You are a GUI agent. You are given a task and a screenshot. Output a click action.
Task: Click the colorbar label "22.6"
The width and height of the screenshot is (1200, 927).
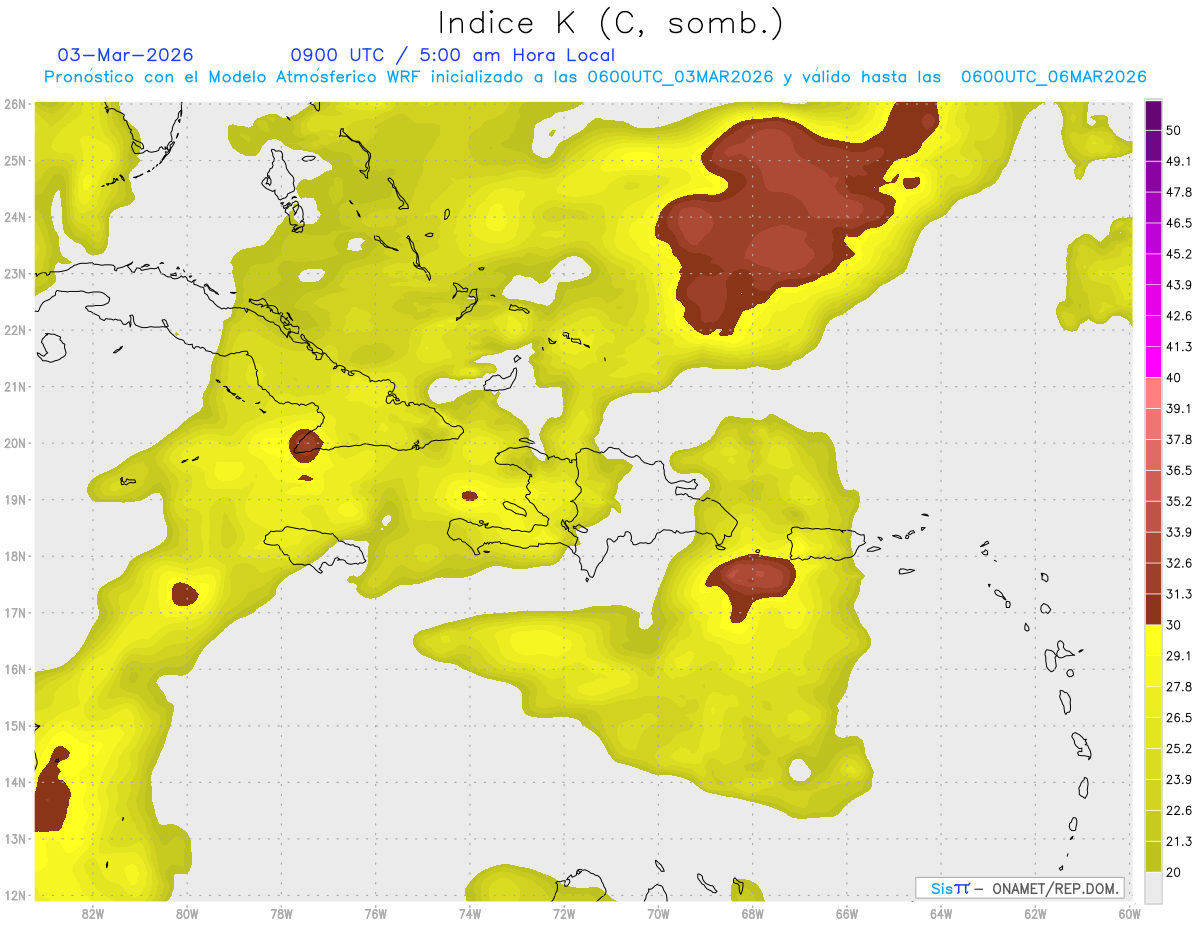[x=1179, y=811]
